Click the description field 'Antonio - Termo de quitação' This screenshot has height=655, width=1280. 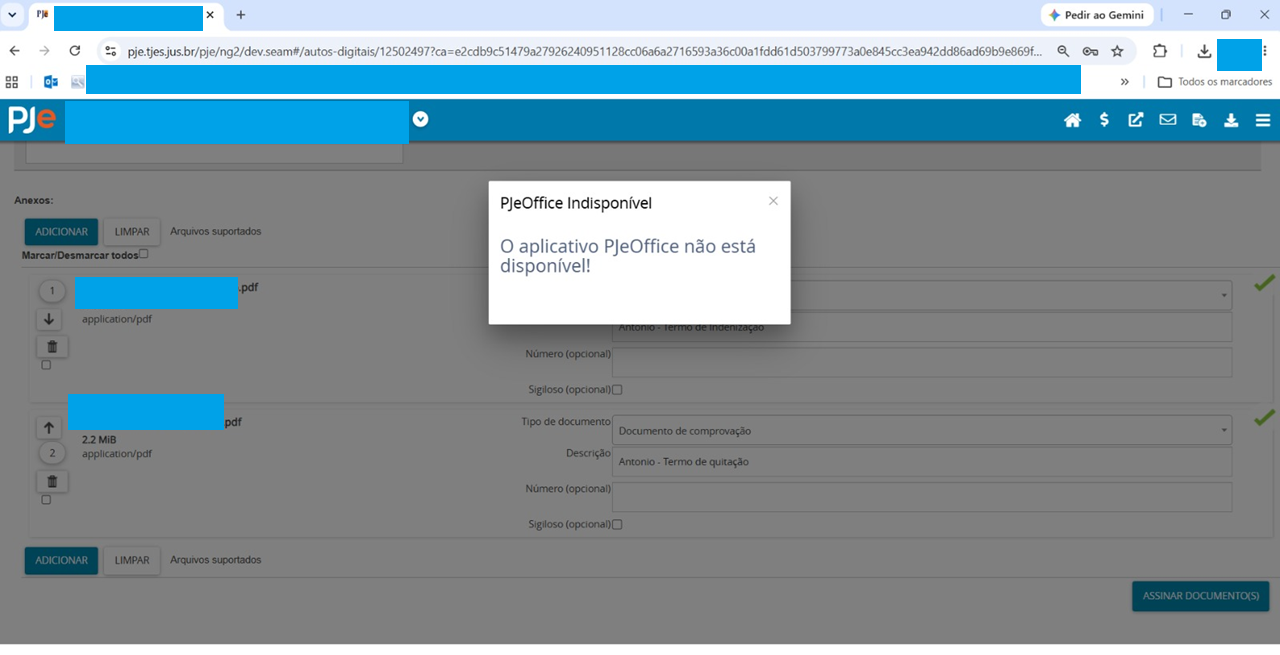coord(922,462)
